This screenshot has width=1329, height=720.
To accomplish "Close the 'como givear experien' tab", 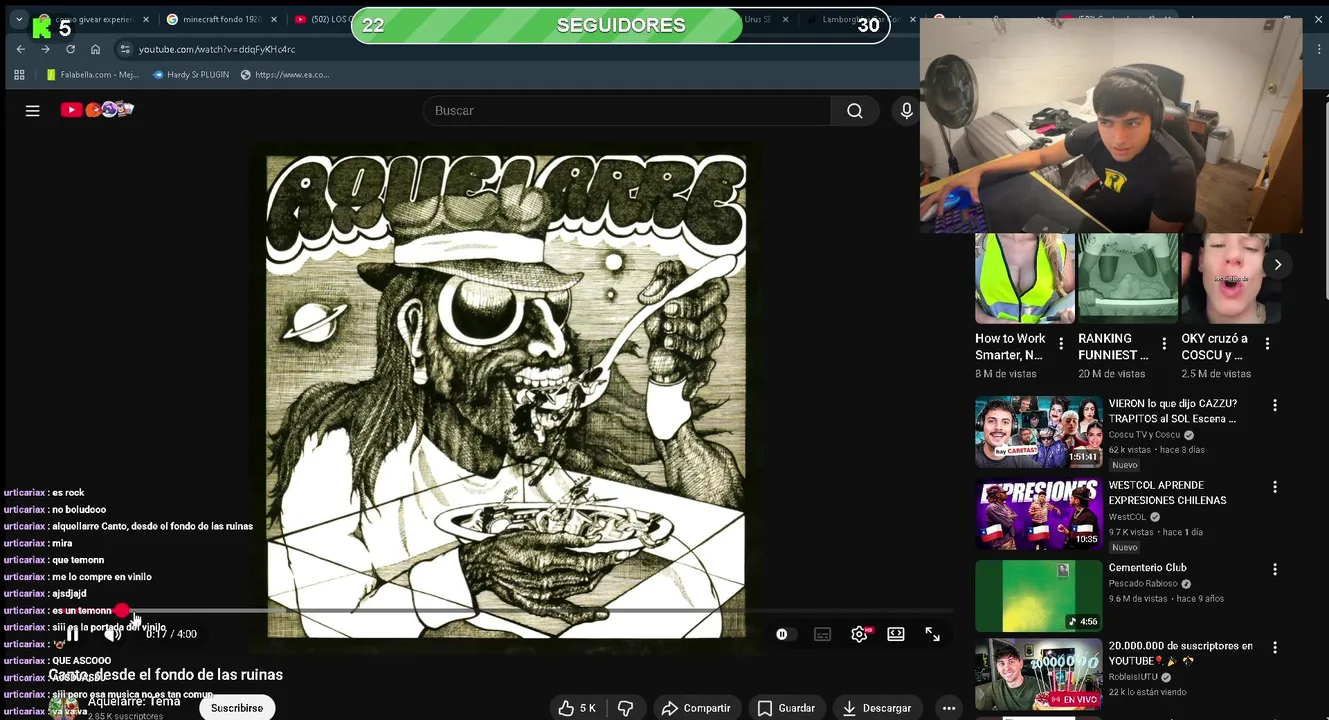I will pos(145,20).
